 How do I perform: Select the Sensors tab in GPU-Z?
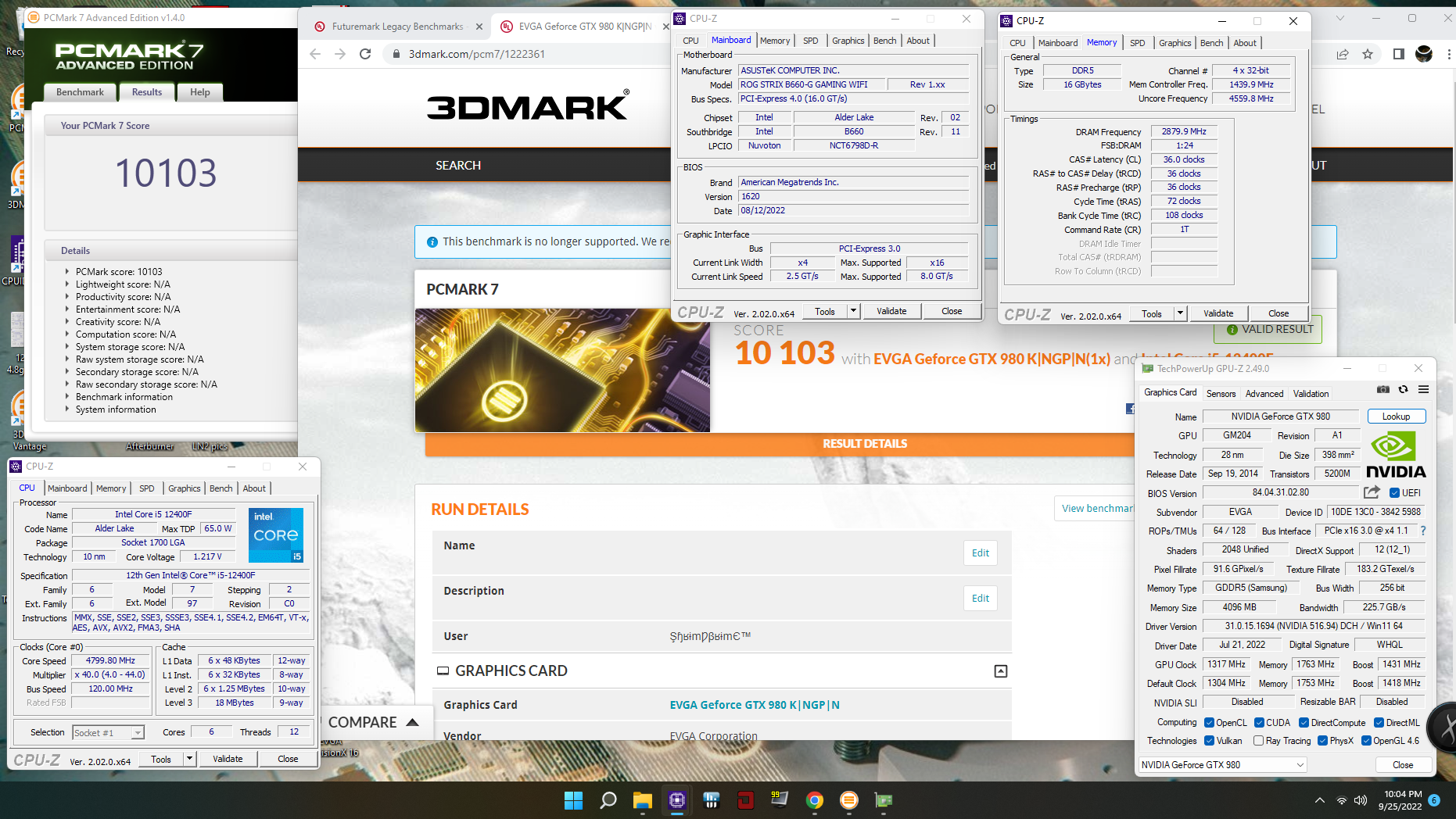click(1221, 394)
